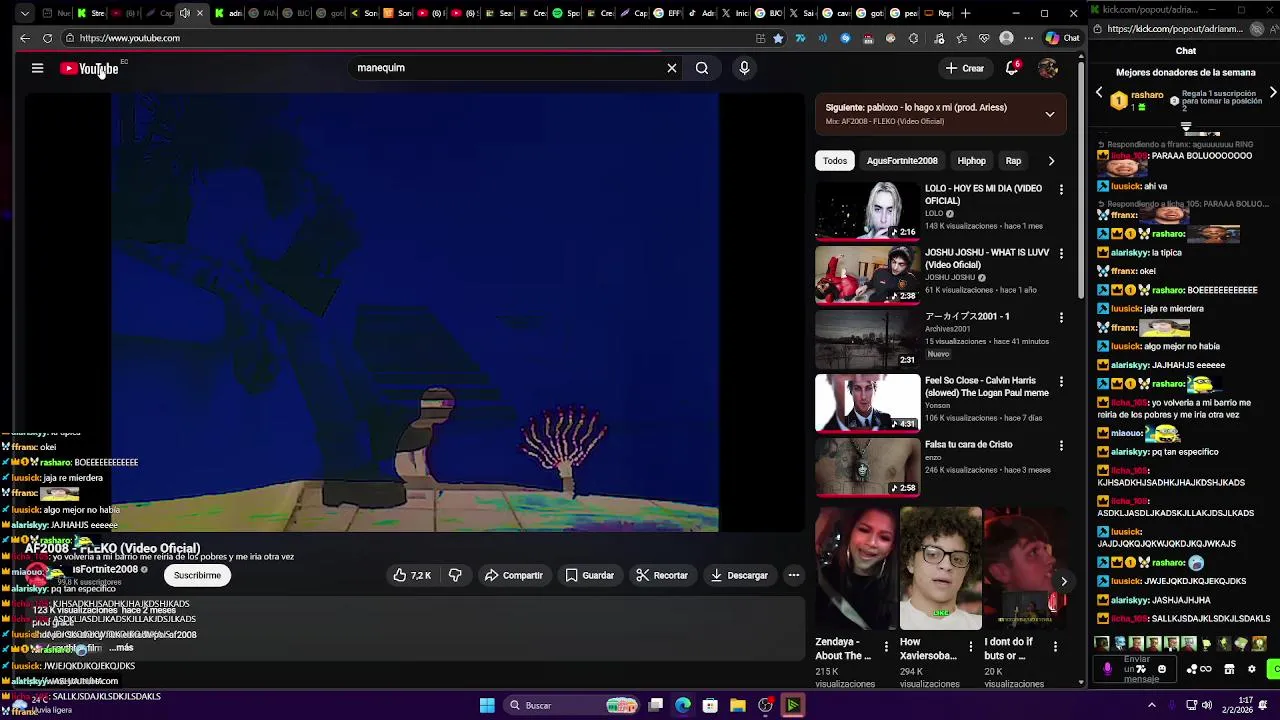
Task: Go to the YouTube home logo
Action: (89, 68)
